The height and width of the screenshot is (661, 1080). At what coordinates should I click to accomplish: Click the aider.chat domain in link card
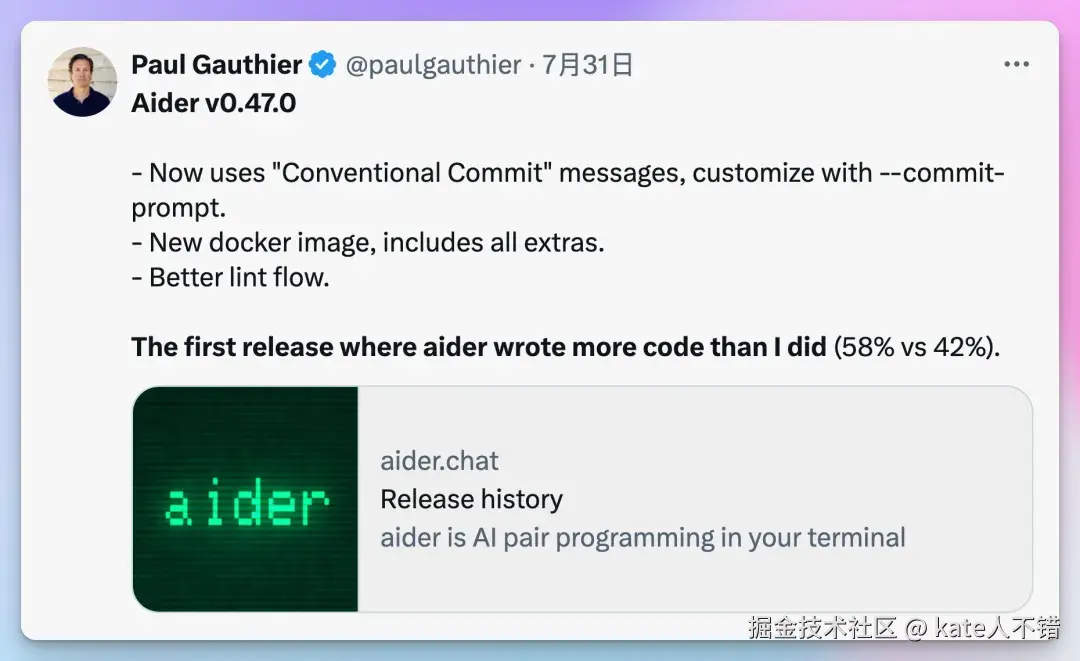(x=439, y=461)
